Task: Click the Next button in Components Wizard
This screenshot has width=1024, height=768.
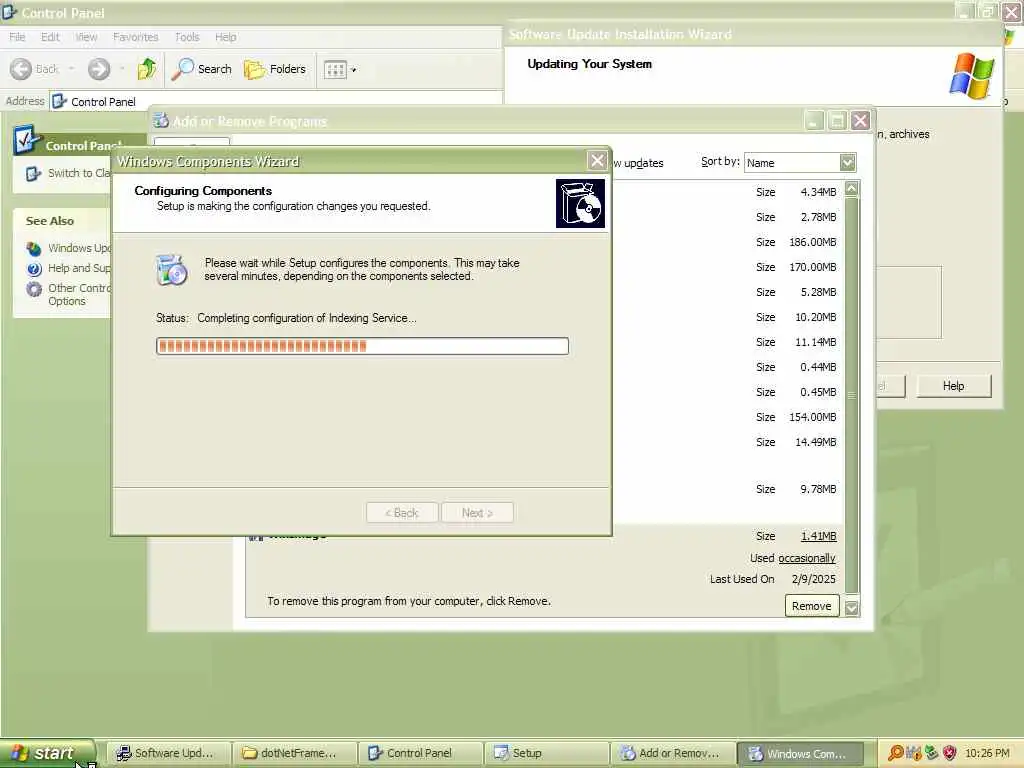Action: point(477,513)
